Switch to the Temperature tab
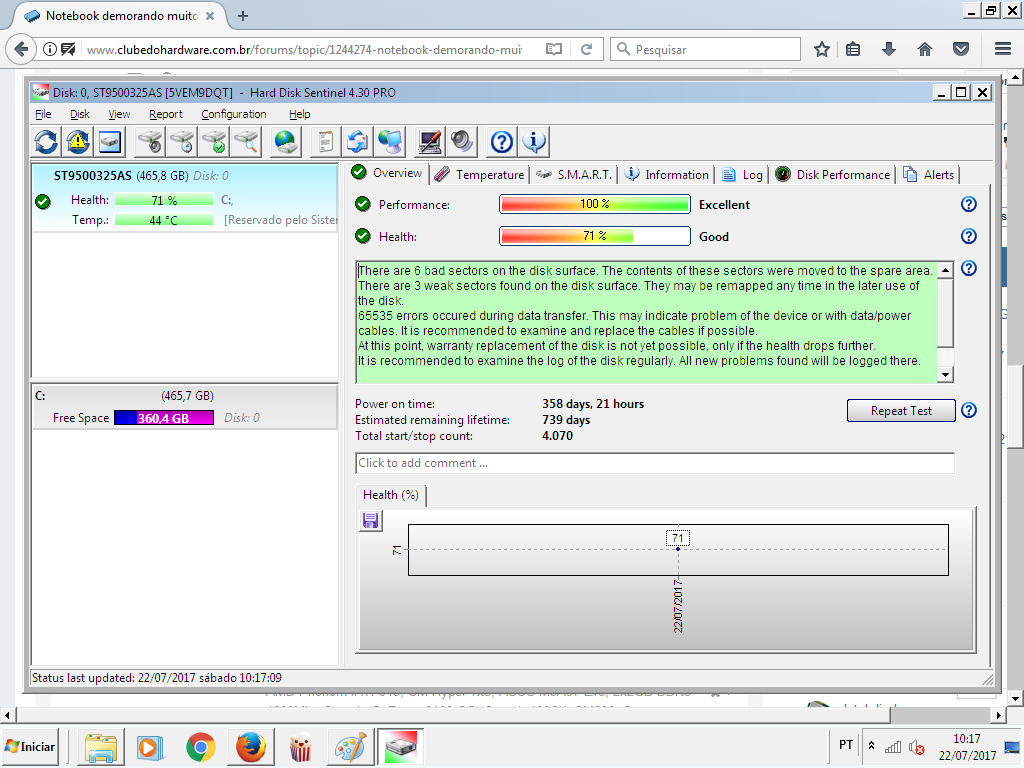This screenshot has width=1024, height=768. [x=479, y=174]
